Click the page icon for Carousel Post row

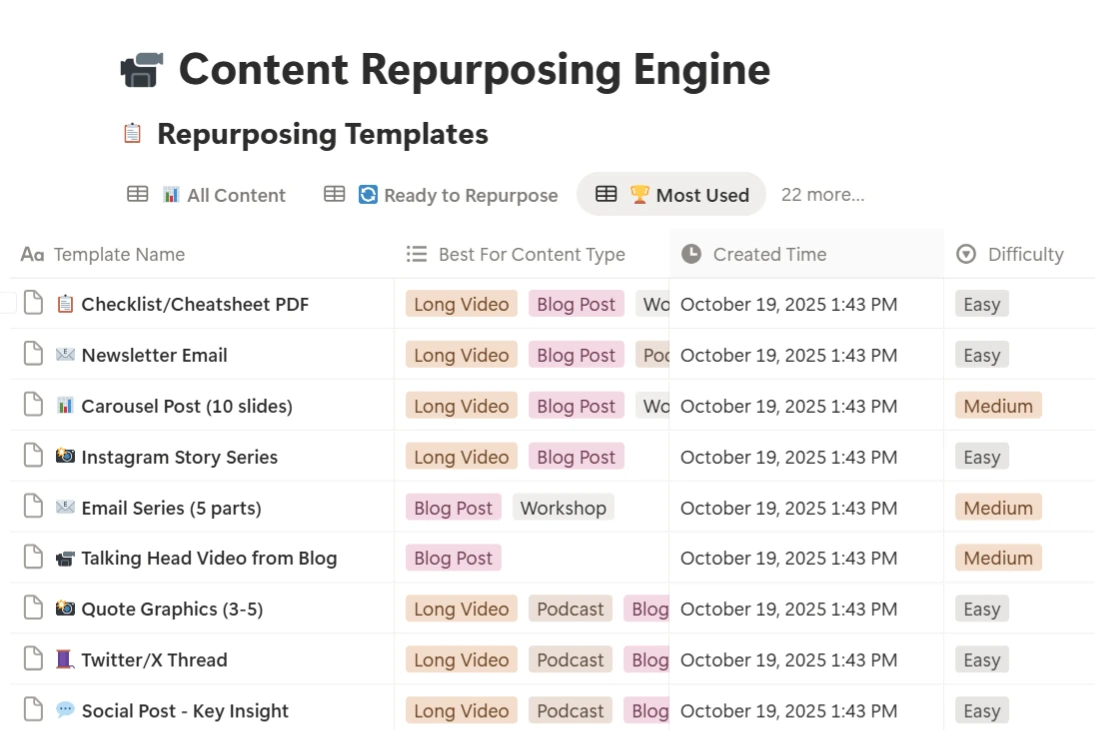click(34, 405)
